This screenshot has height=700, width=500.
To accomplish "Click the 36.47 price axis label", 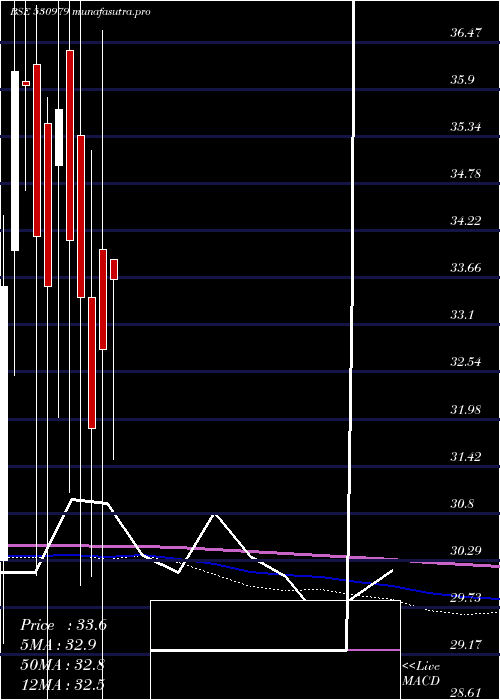I will click(x=466, y=33).
